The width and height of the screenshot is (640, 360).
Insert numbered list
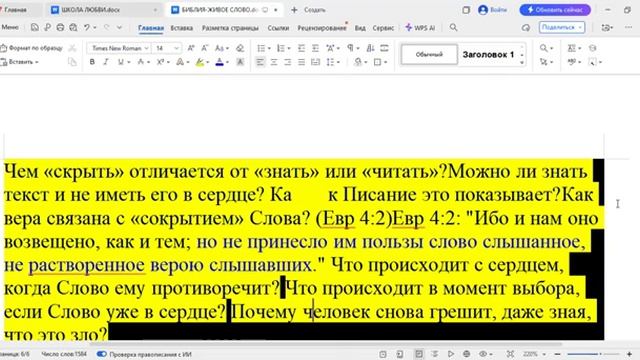(280, 48)
